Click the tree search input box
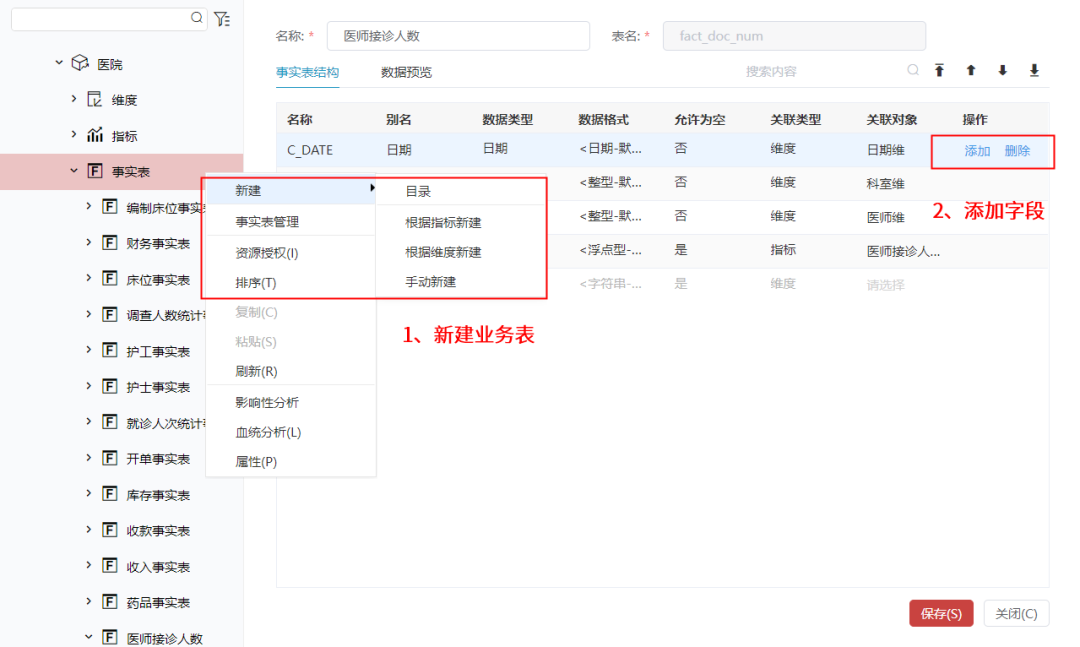Screen dimensions: 1080x647 pos(109,19)
